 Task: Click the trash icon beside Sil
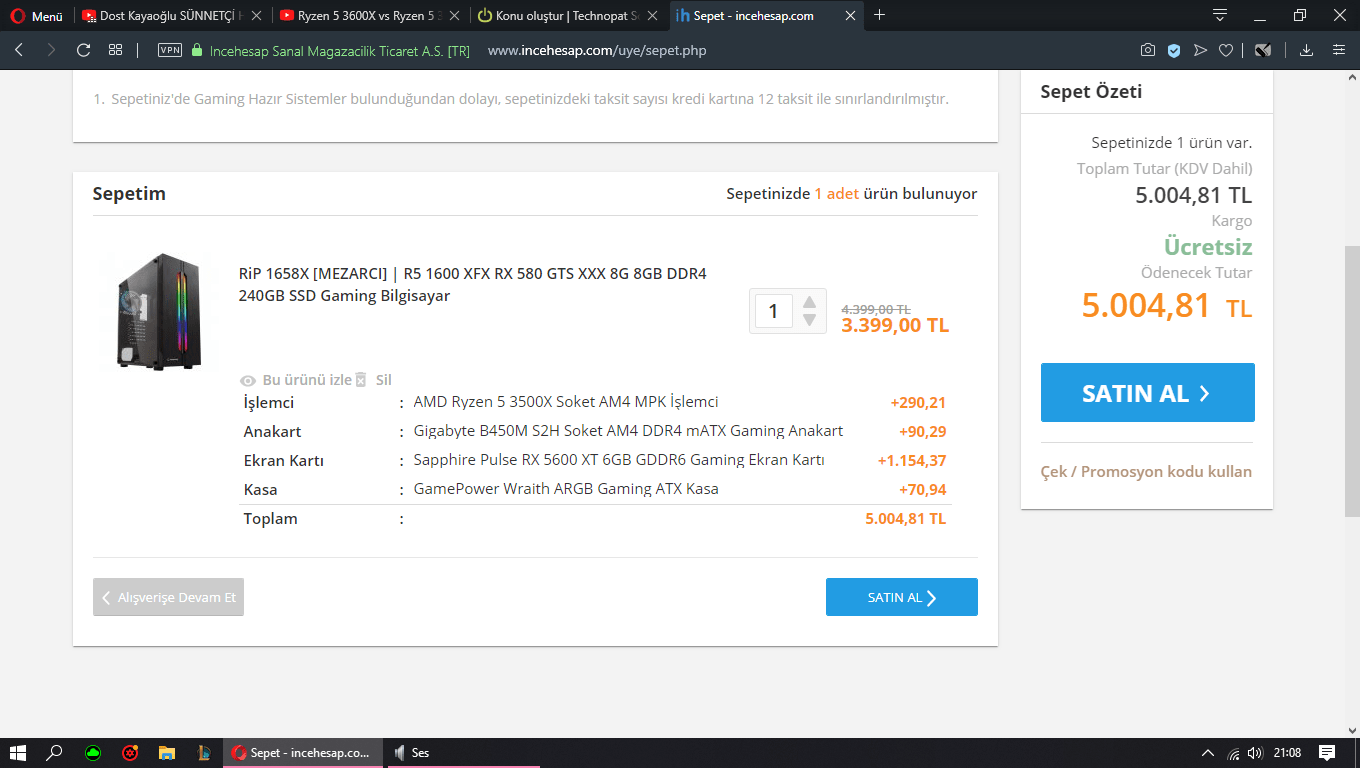362,380
